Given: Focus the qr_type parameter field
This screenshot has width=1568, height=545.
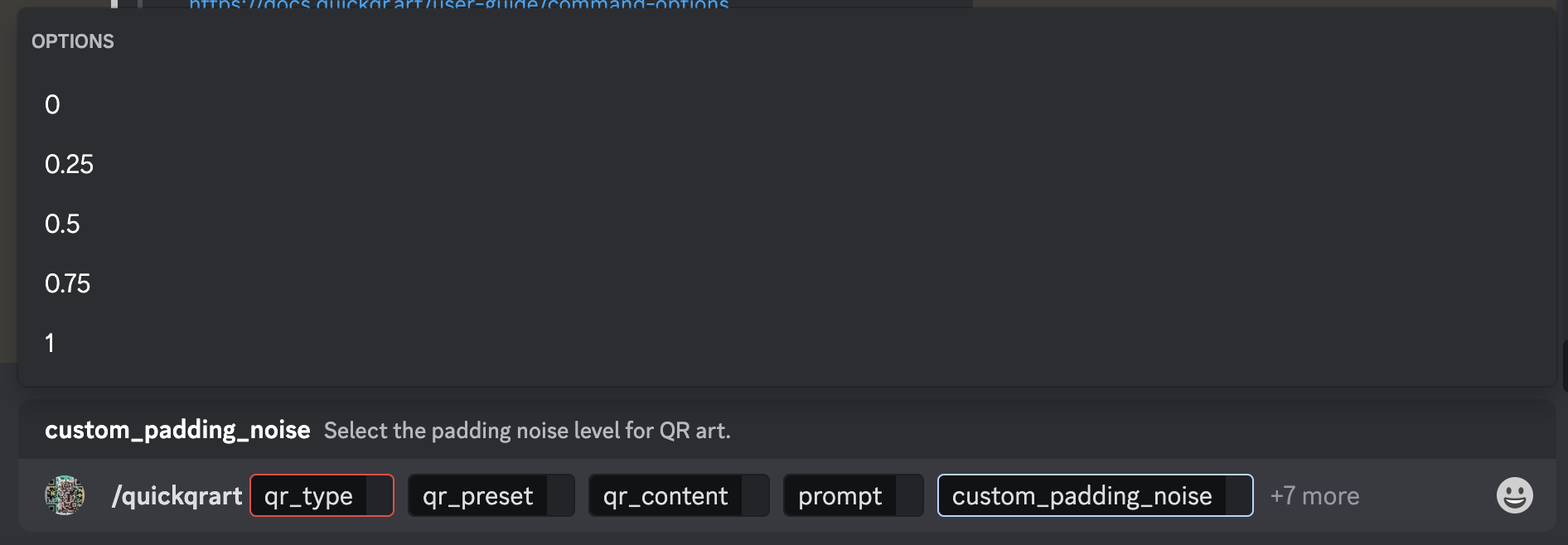Looking at the screenshot, I should (x=308, y=495).
